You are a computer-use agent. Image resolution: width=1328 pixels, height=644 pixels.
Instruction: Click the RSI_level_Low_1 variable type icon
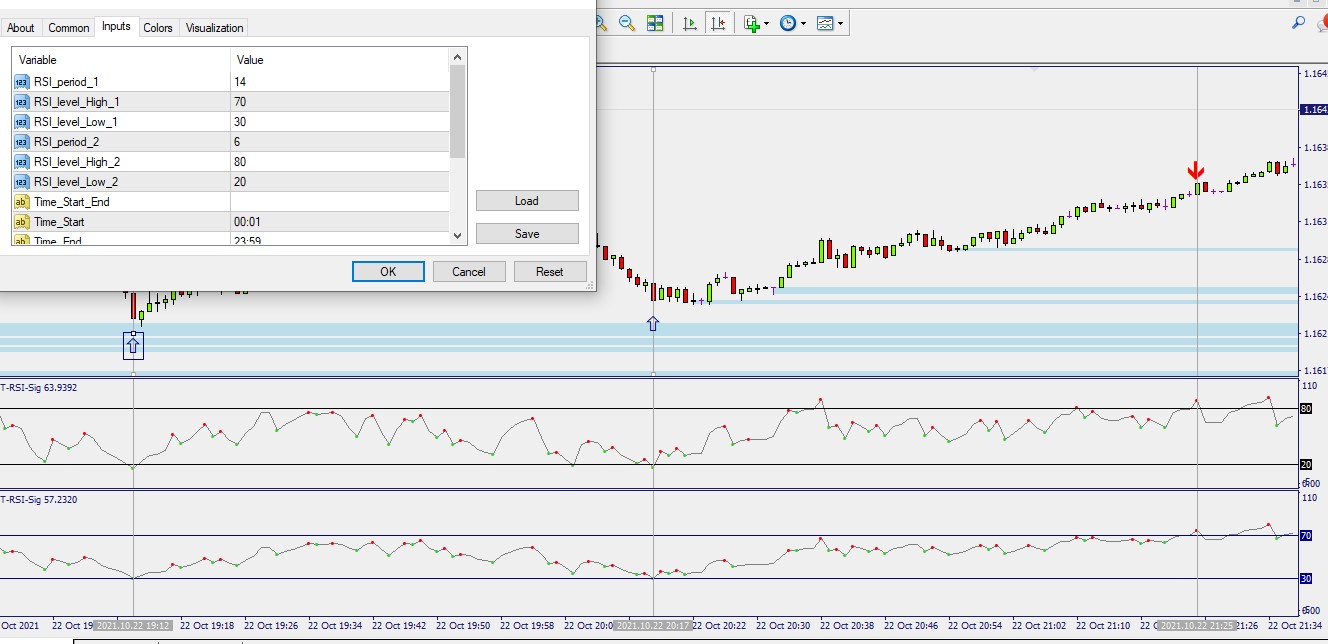pyautogui.click(x=21, y=122)
